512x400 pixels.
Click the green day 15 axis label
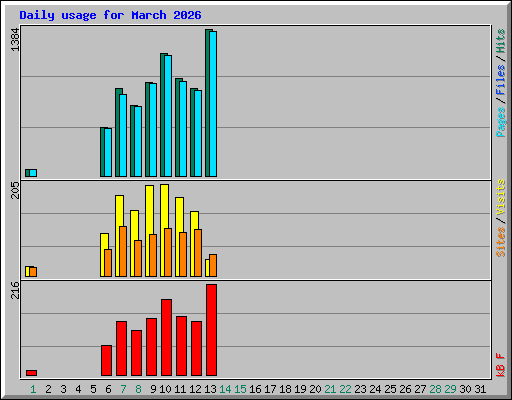pos(240,389)
